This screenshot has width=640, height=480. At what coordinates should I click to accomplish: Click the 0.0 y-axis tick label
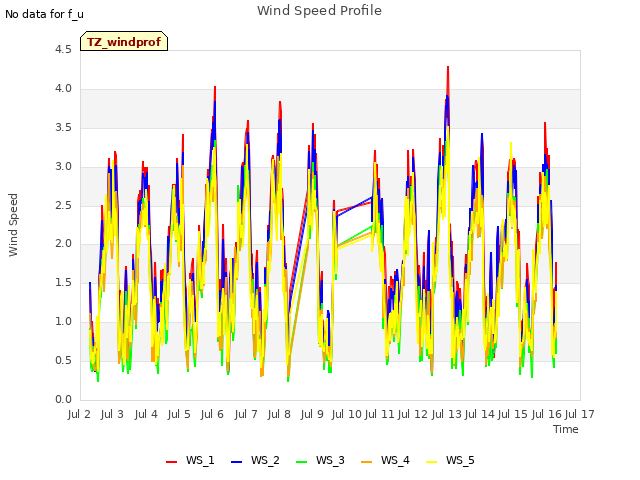[x=63, y=399]
